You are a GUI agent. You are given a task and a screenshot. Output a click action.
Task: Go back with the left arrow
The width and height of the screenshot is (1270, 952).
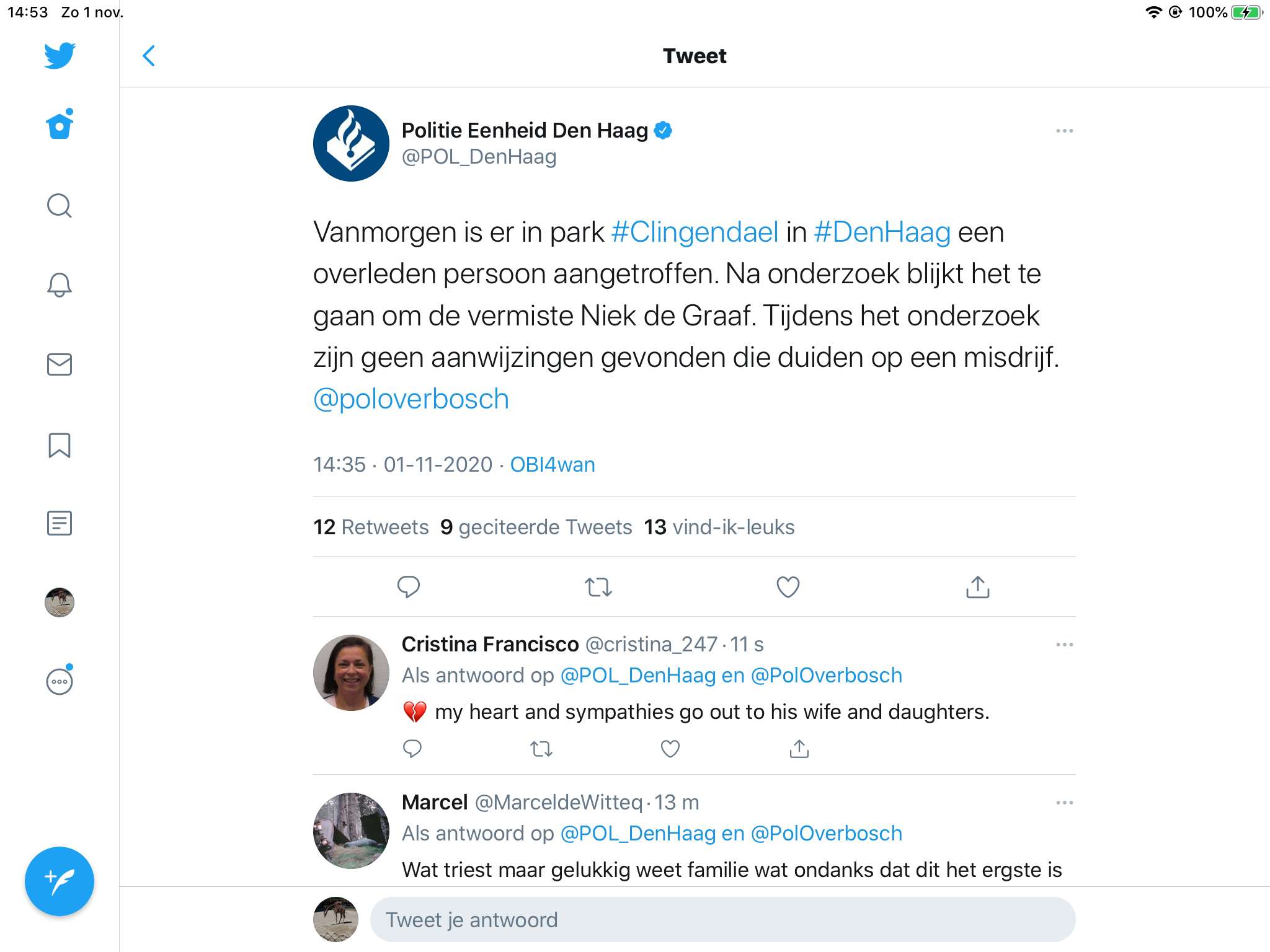(149, 56)
